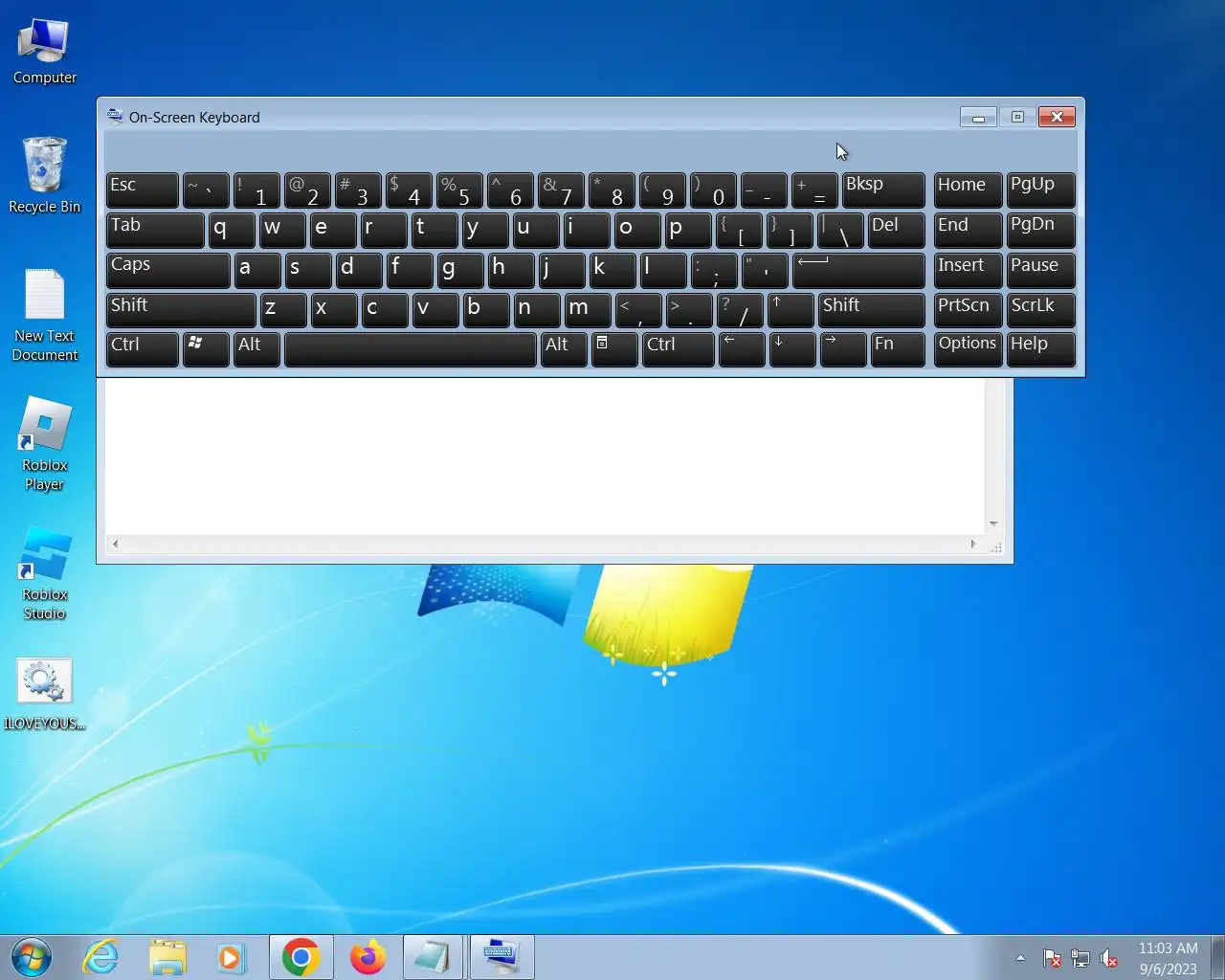Viewport: 1225px width, 980px height.
Task: Select the ILOVEYOUS desktop file icon
Action: [44, 695]
